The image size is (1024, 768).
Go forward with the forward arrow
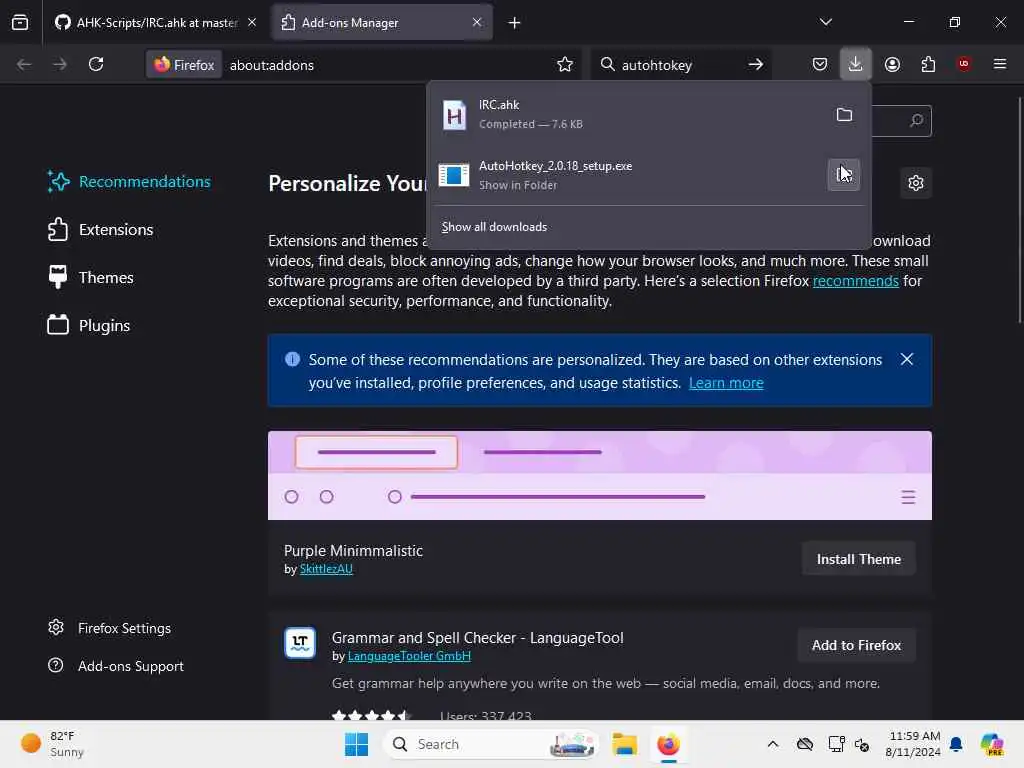60,65
